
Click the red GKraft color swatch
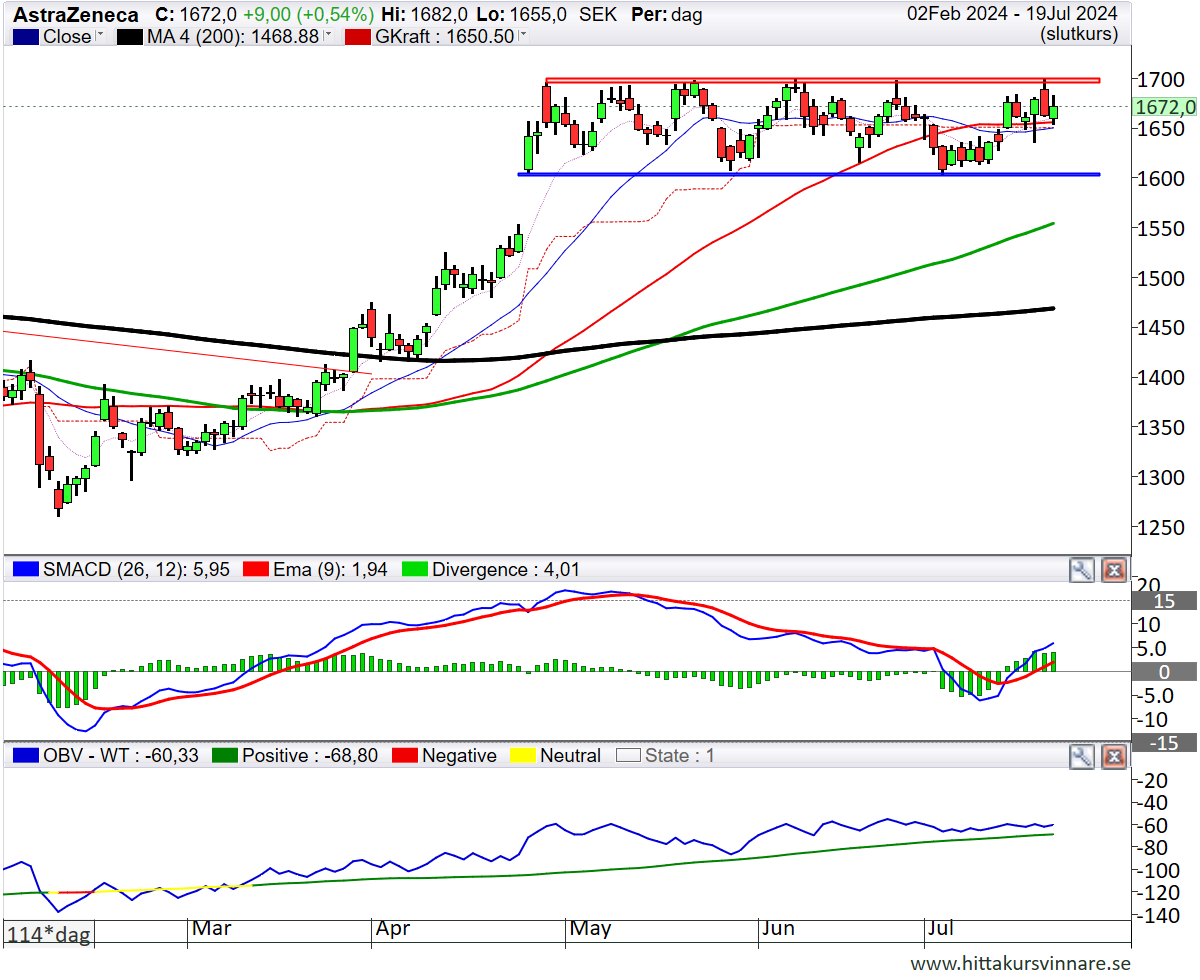click(358, 36)
